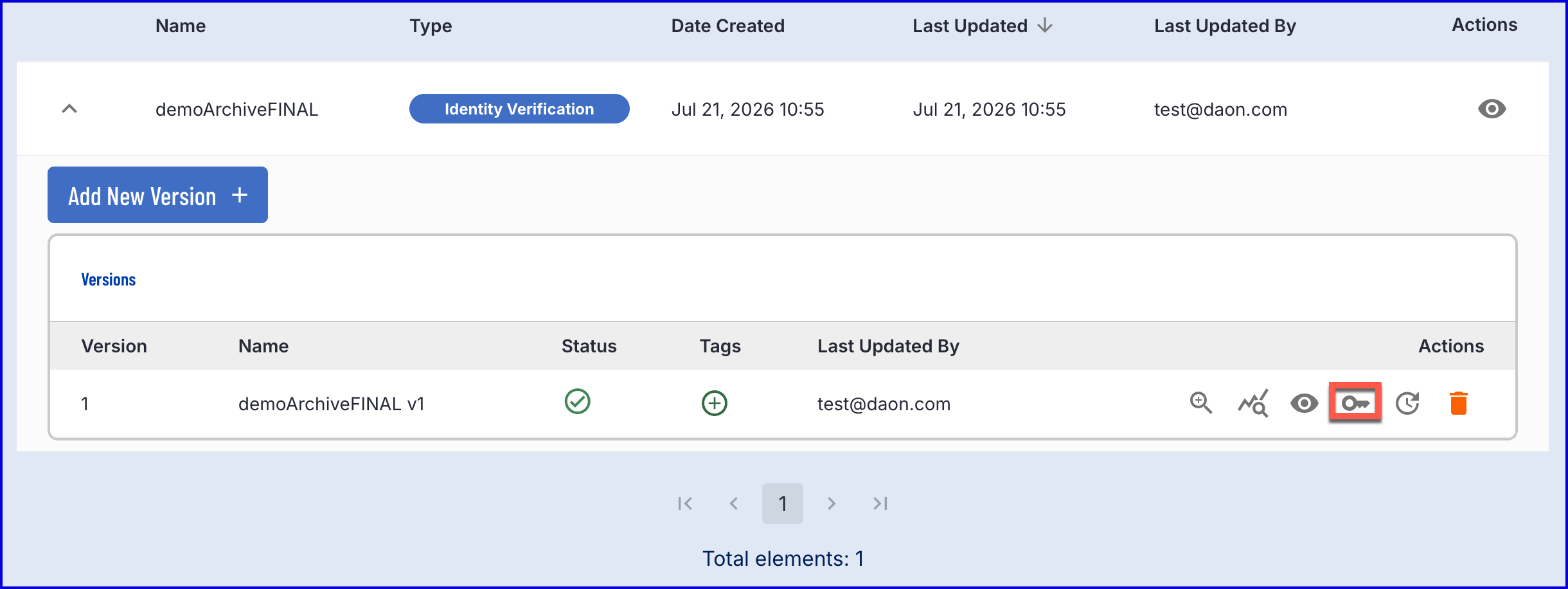The width and height of the screenshot is (1568, 589).
Task: Jump to last page in pagination
Action: pyautogui.click(x=880, y=503)
